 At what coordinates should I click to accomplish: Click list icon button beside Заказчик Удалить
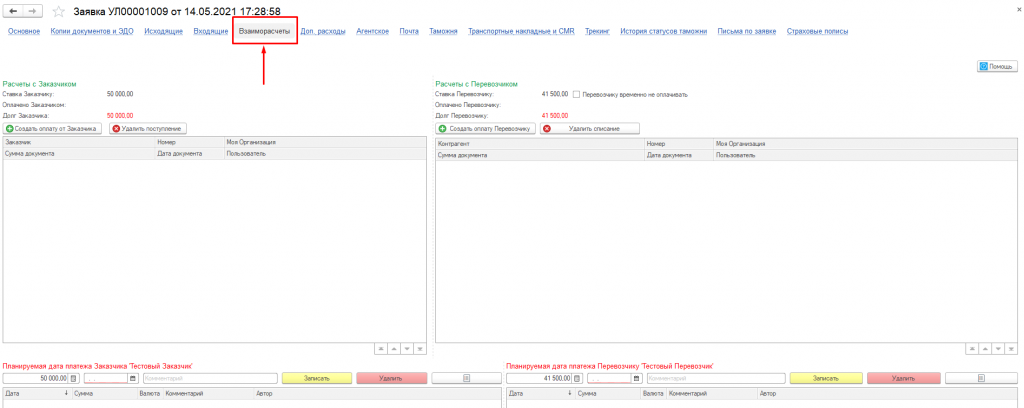pyautogui.click(x=466, y=378)
